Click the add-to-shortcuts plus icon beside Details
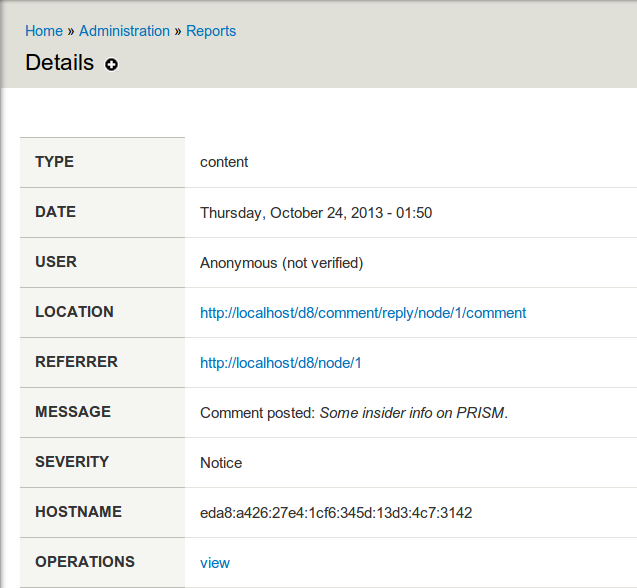The image size is (637, 588). [x=111, y=64]
